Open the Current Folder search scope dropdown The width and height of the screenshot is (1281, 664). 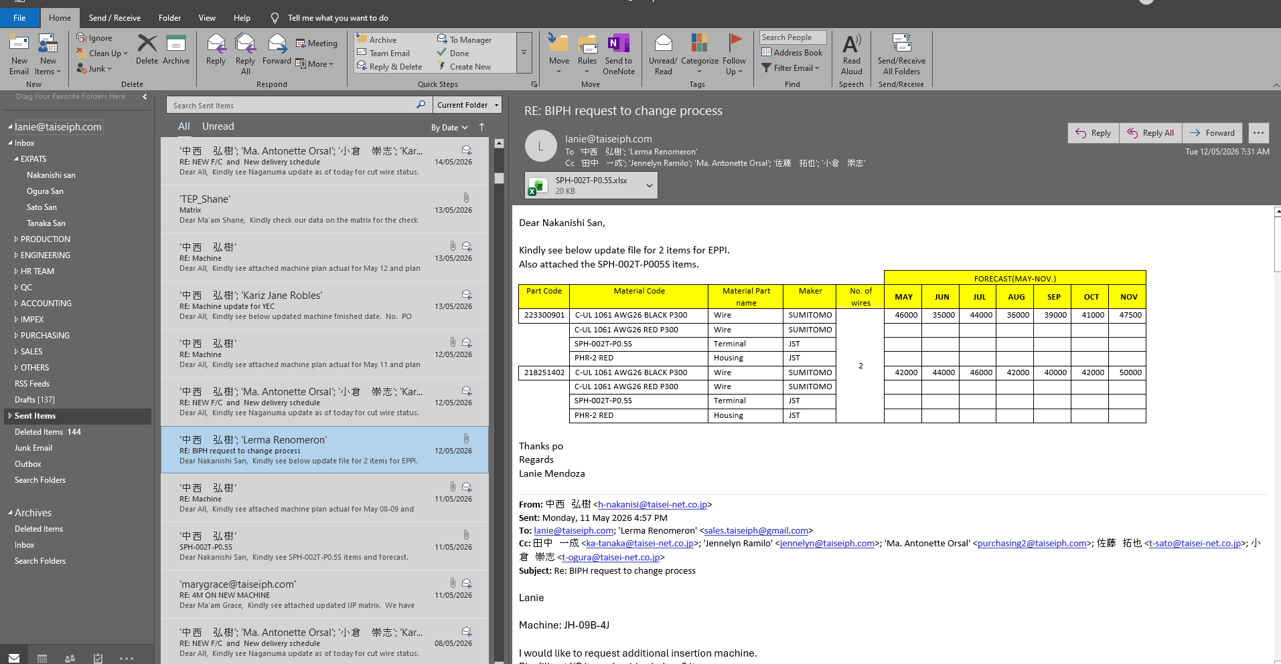coord(467,105)
